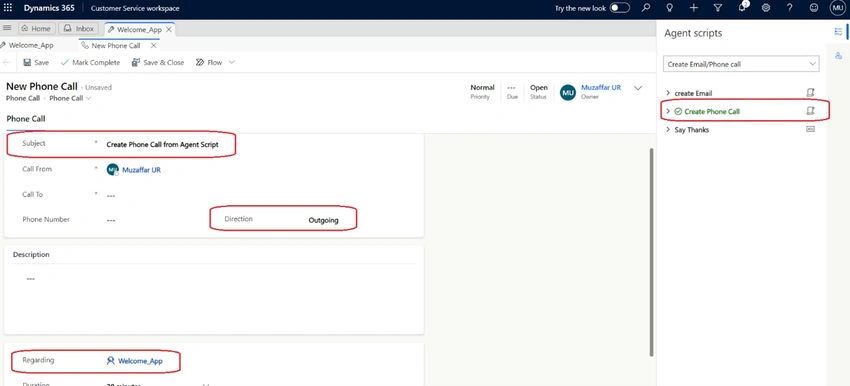Expand the Create Phone Call step
This screenshot has height=386, width=850.
click(668, 111)
